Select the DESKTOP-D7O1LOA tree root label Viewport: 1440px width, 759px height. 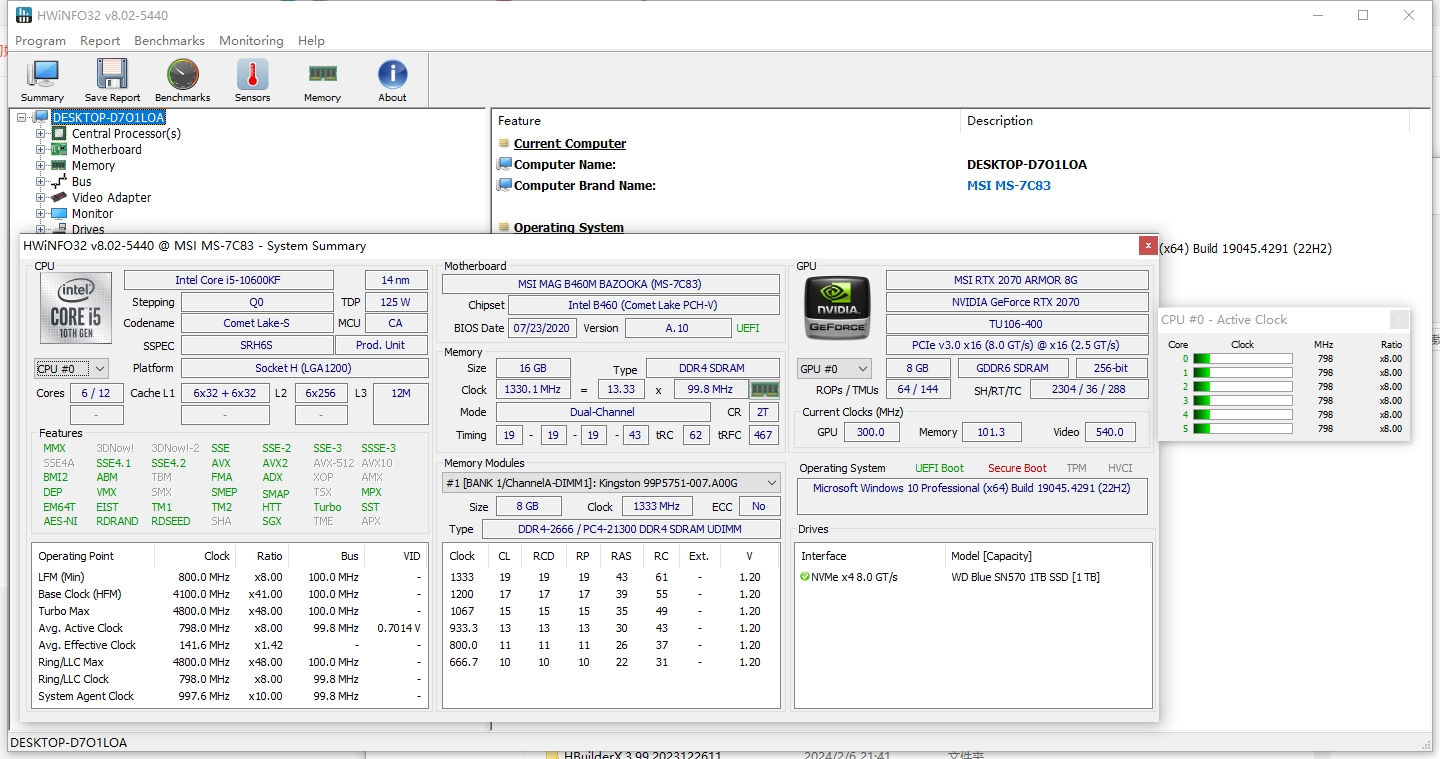[109, 118]
